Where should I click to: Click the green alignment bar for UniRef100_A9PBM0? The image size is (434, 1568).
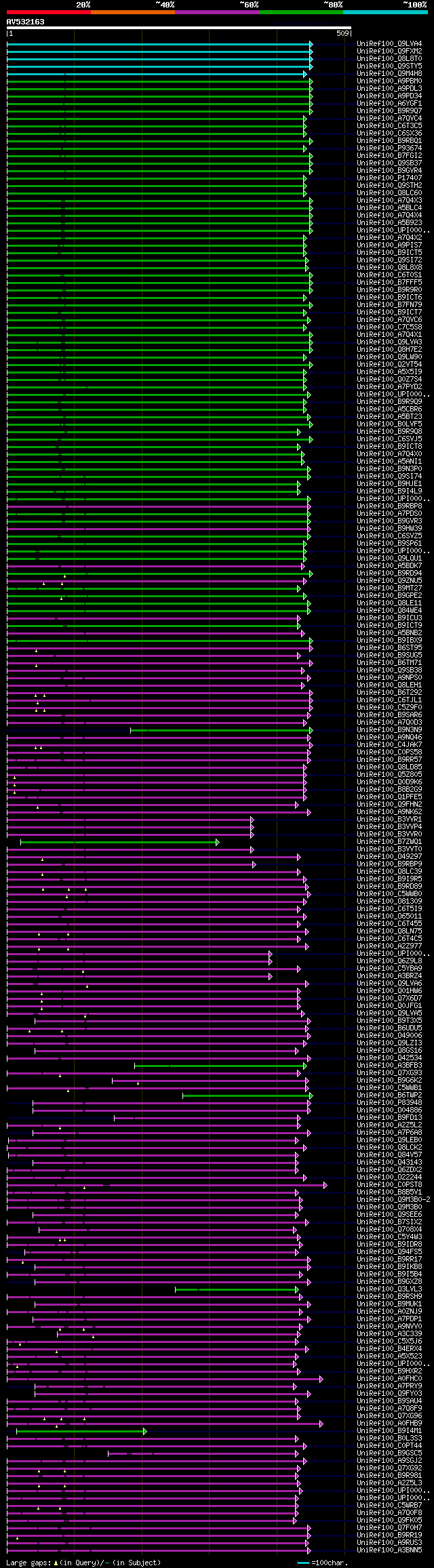(x=159, y=81)
